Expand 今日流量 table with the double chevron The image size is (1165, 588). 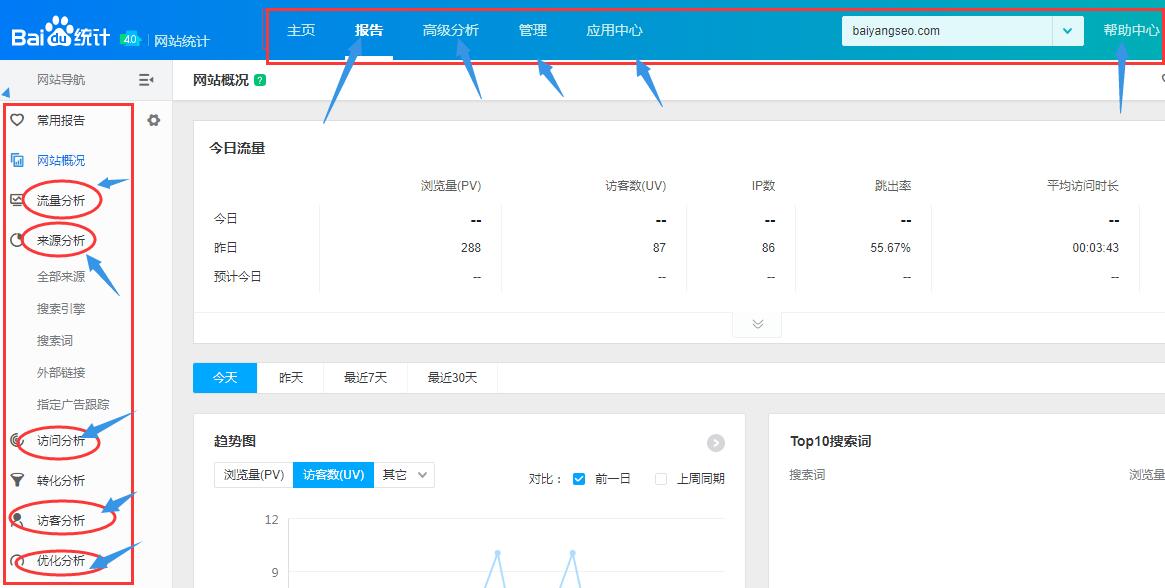tap(757, 324)
